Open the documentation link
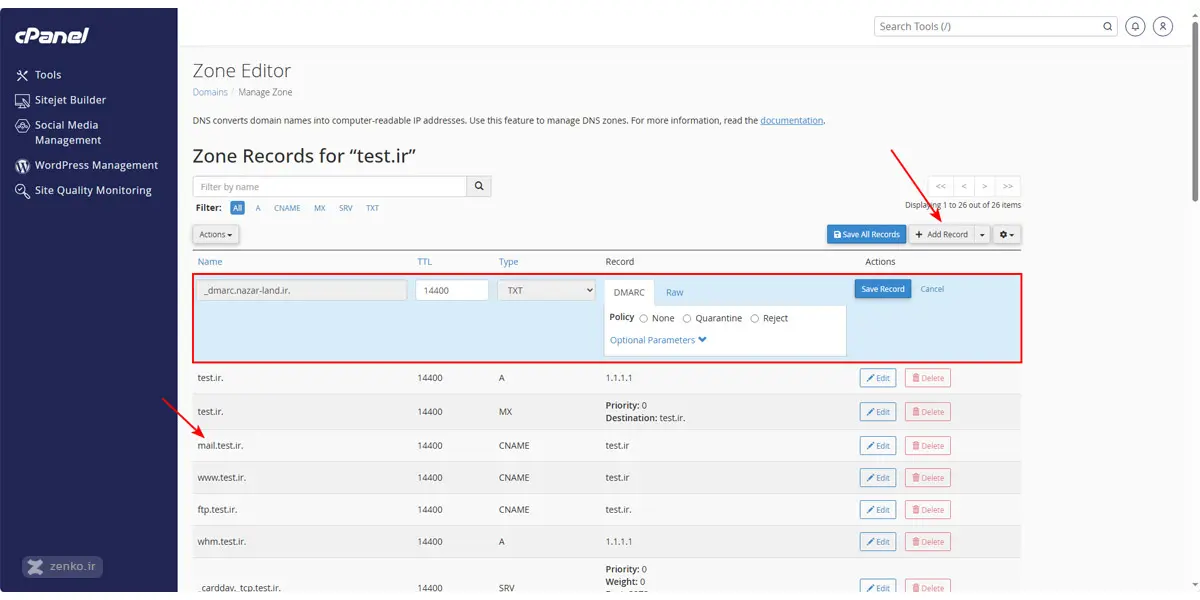Screen dimensions: 1200x600 tap(791, 120)
